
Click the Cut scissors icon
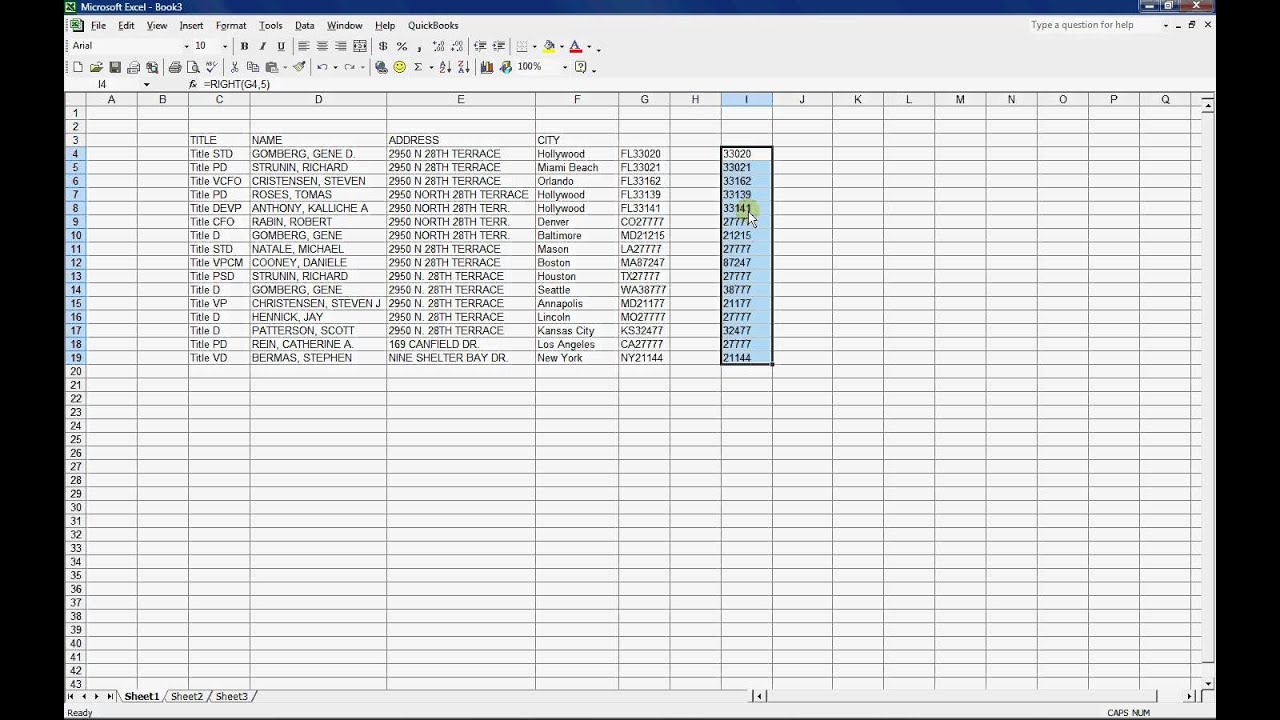pyautogui.click(x=234, y=67)
